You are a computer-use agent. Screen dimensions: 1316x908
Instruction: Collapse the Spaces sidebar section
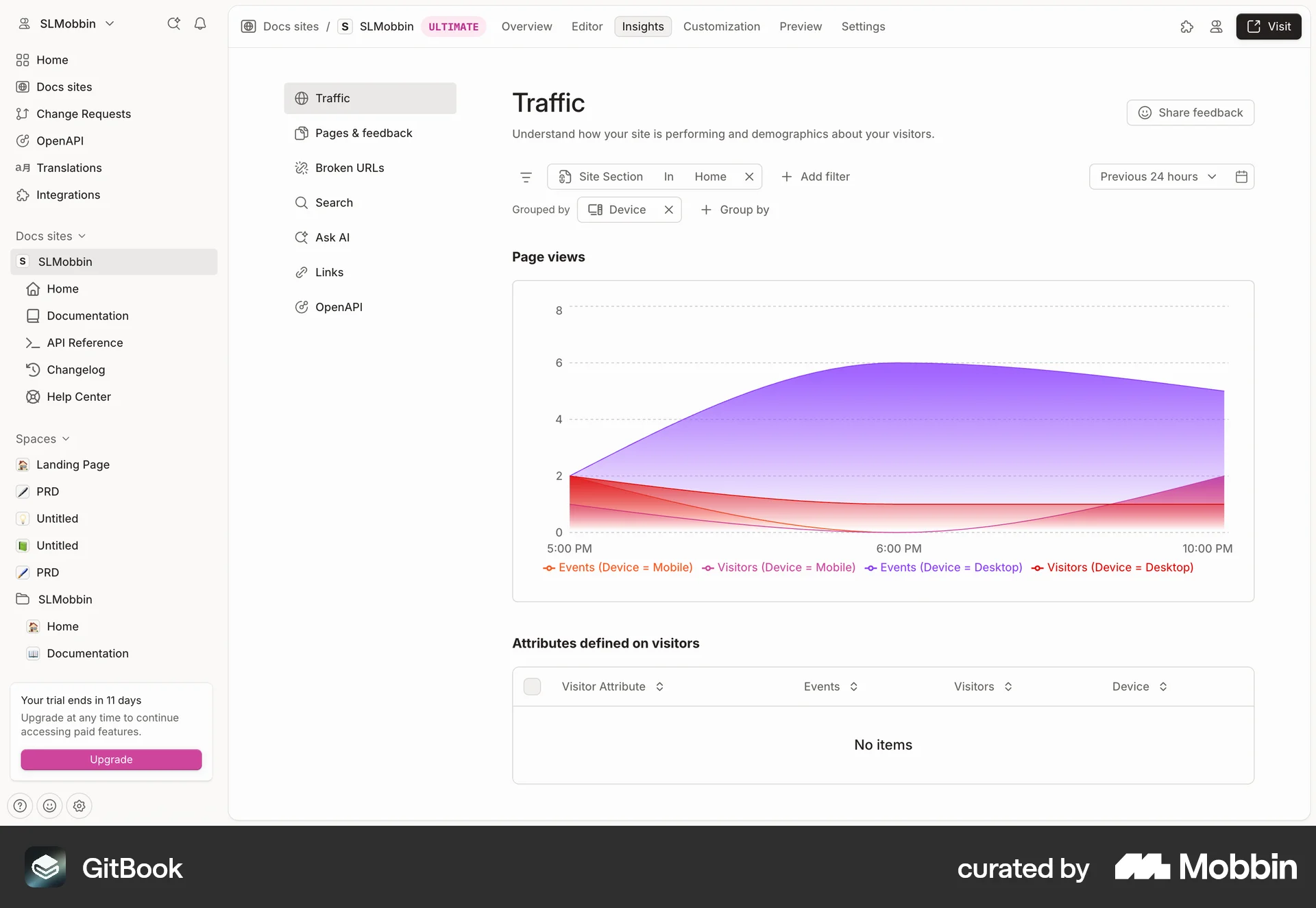click(42, 439)
